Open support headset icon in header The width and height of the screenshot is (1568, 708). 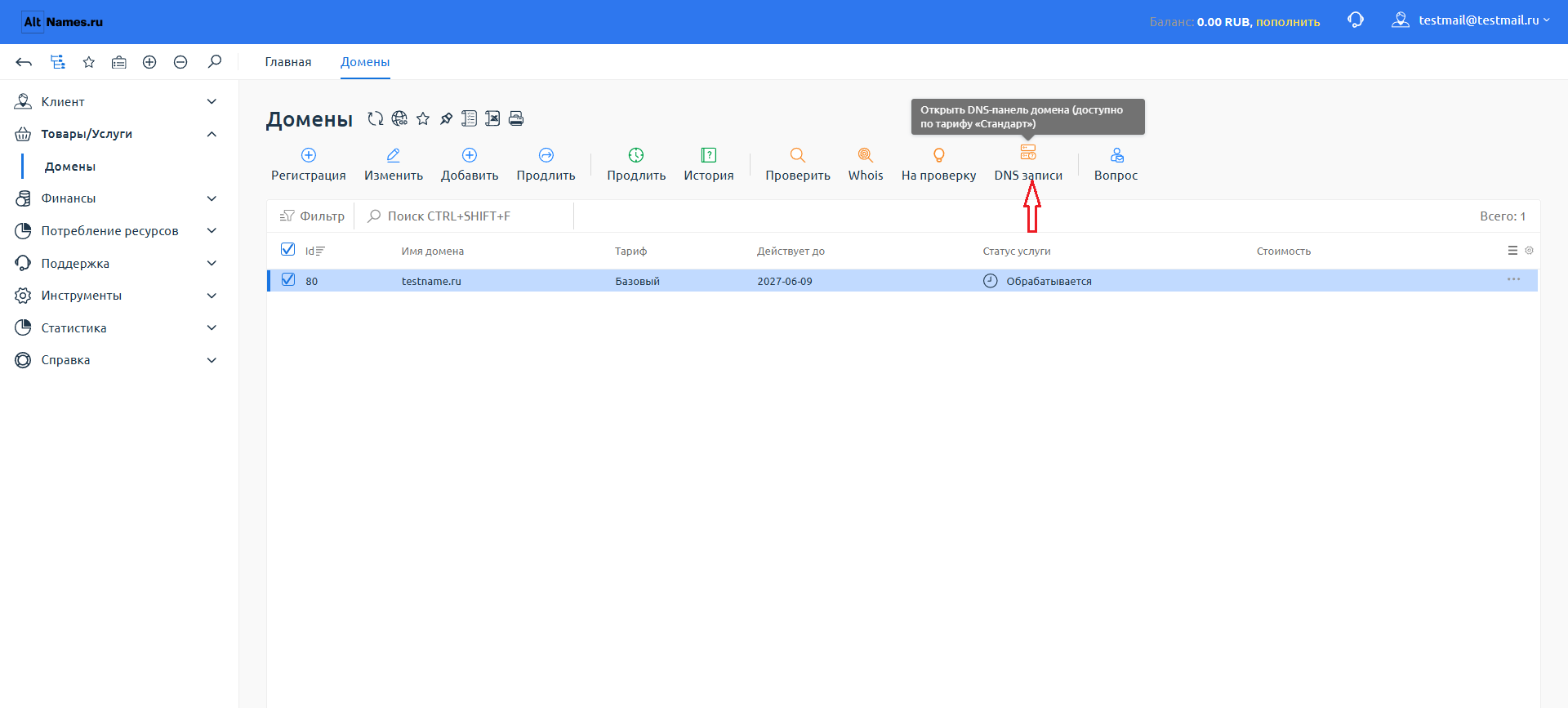click(x=1356, y=20)
